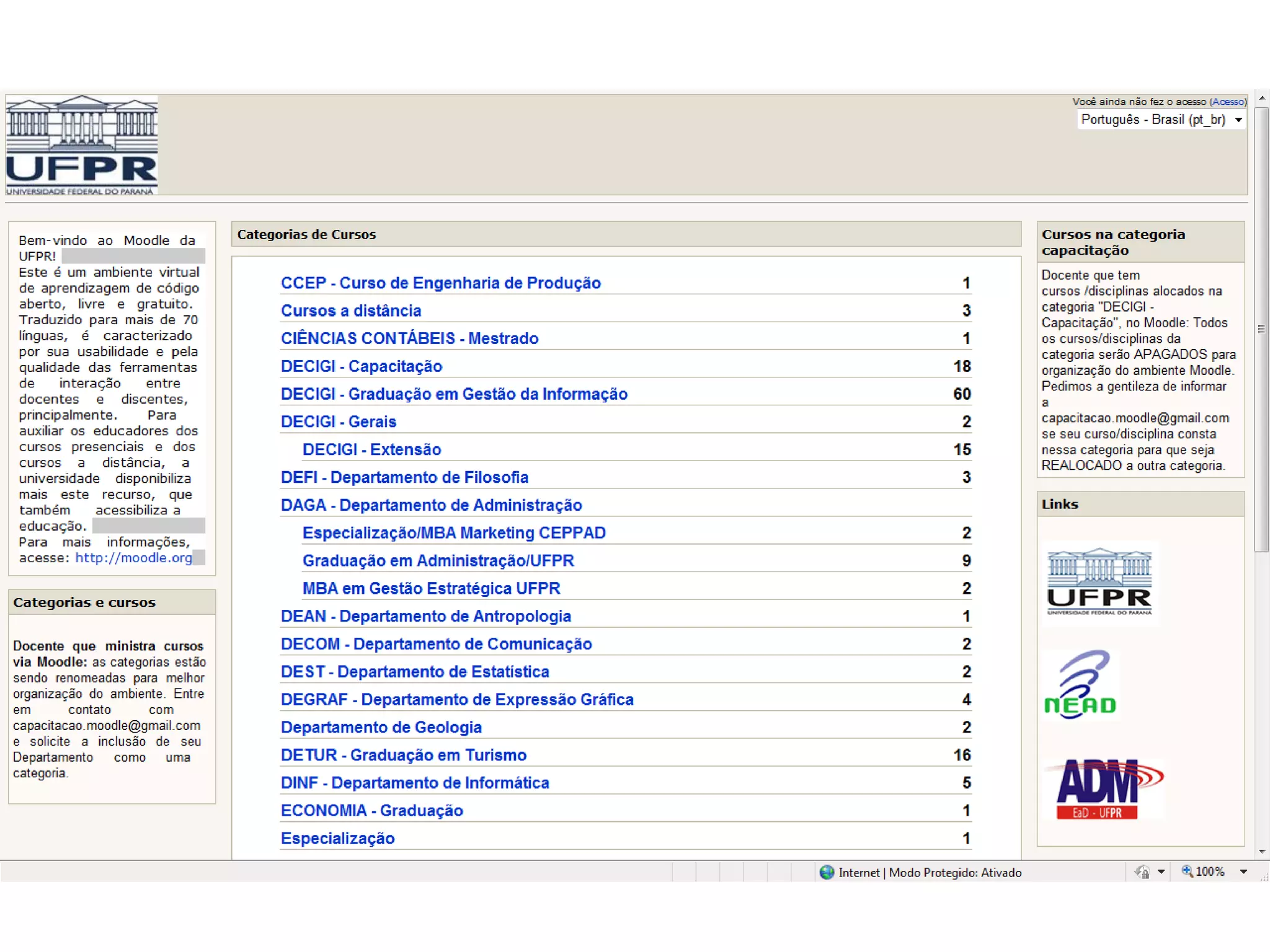This screenshot has height=952, width=1270.
Task: Open the security icon dropdown arrow
Action: coord(1161,872)
